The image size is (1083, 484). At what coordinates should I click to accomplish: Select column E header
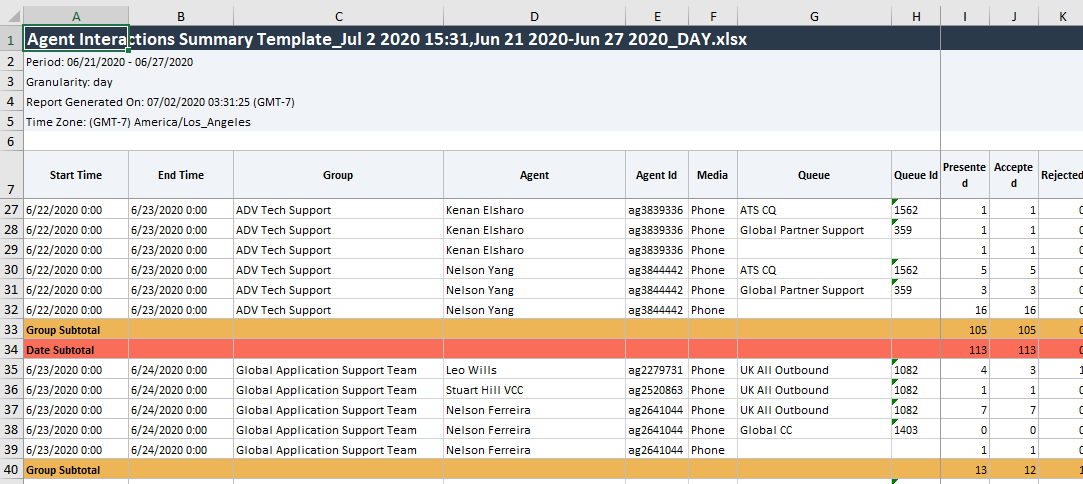click(x=657, y=17)
